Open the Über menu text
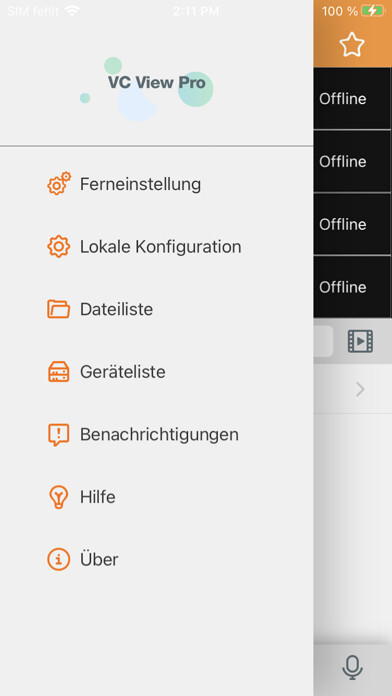 point(99,559)
